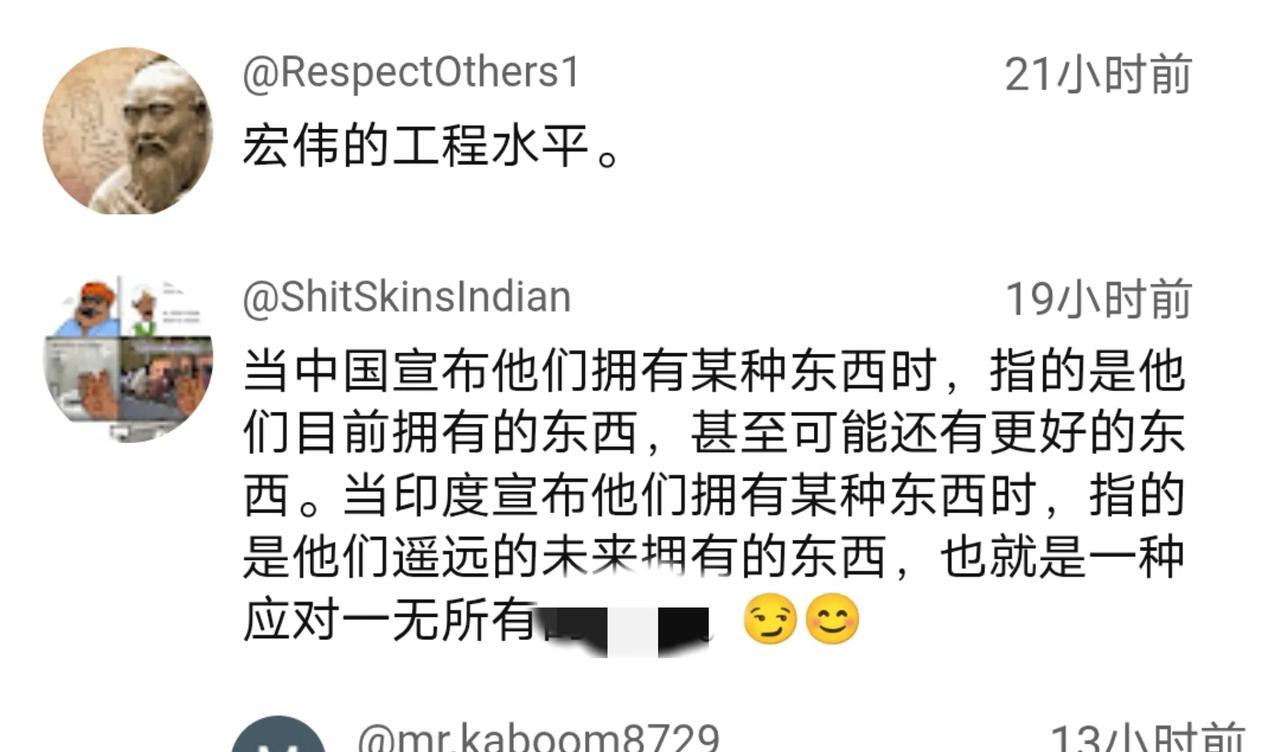Click the words 当印度宣布 in the comment

tap(466, 496)
